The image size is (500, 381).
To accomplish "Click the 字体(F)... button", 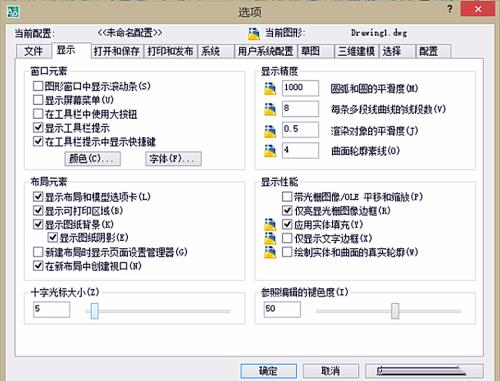I will pos(173,159).
